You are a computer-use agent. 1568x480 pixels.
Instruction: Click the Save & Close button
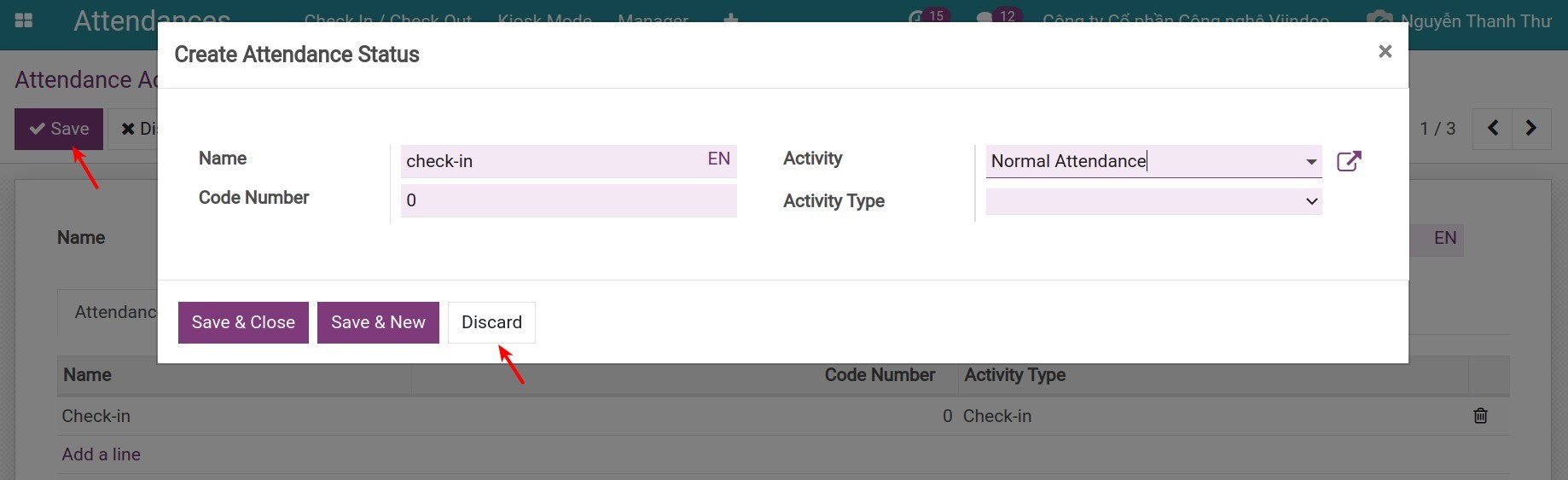[243, 322]
